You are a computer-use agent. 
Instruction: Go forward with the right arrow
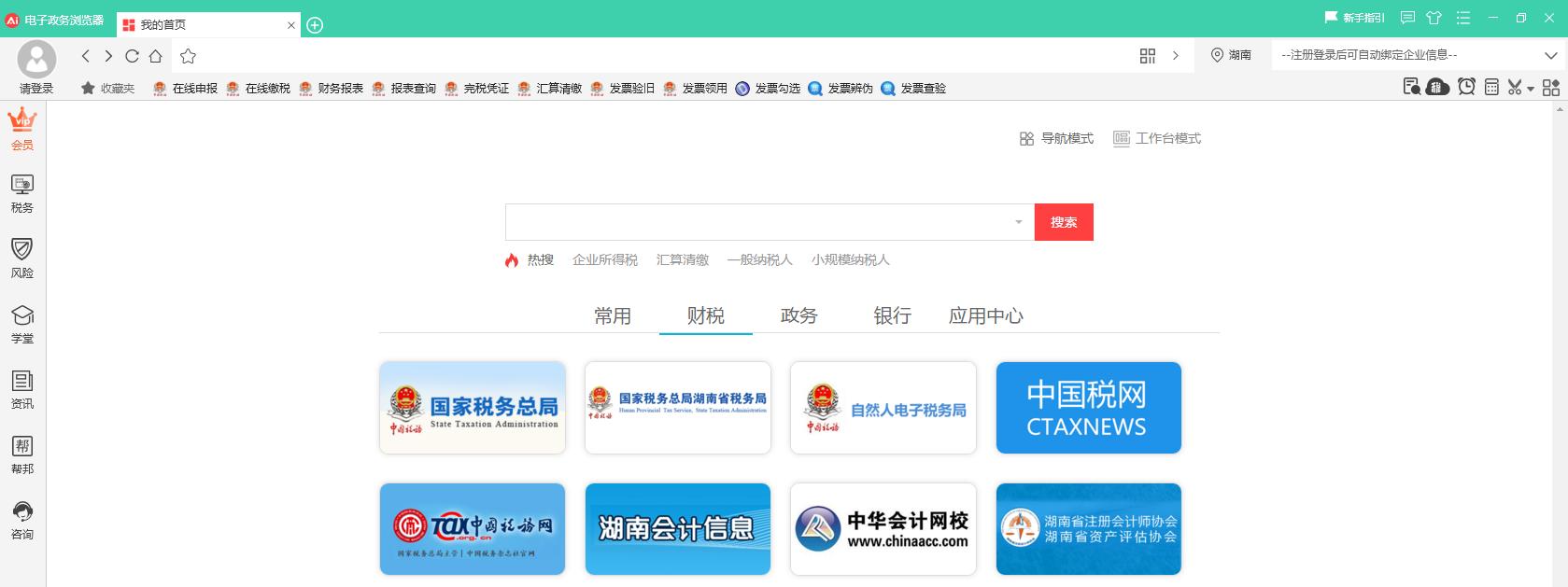[x=108, y=56]
